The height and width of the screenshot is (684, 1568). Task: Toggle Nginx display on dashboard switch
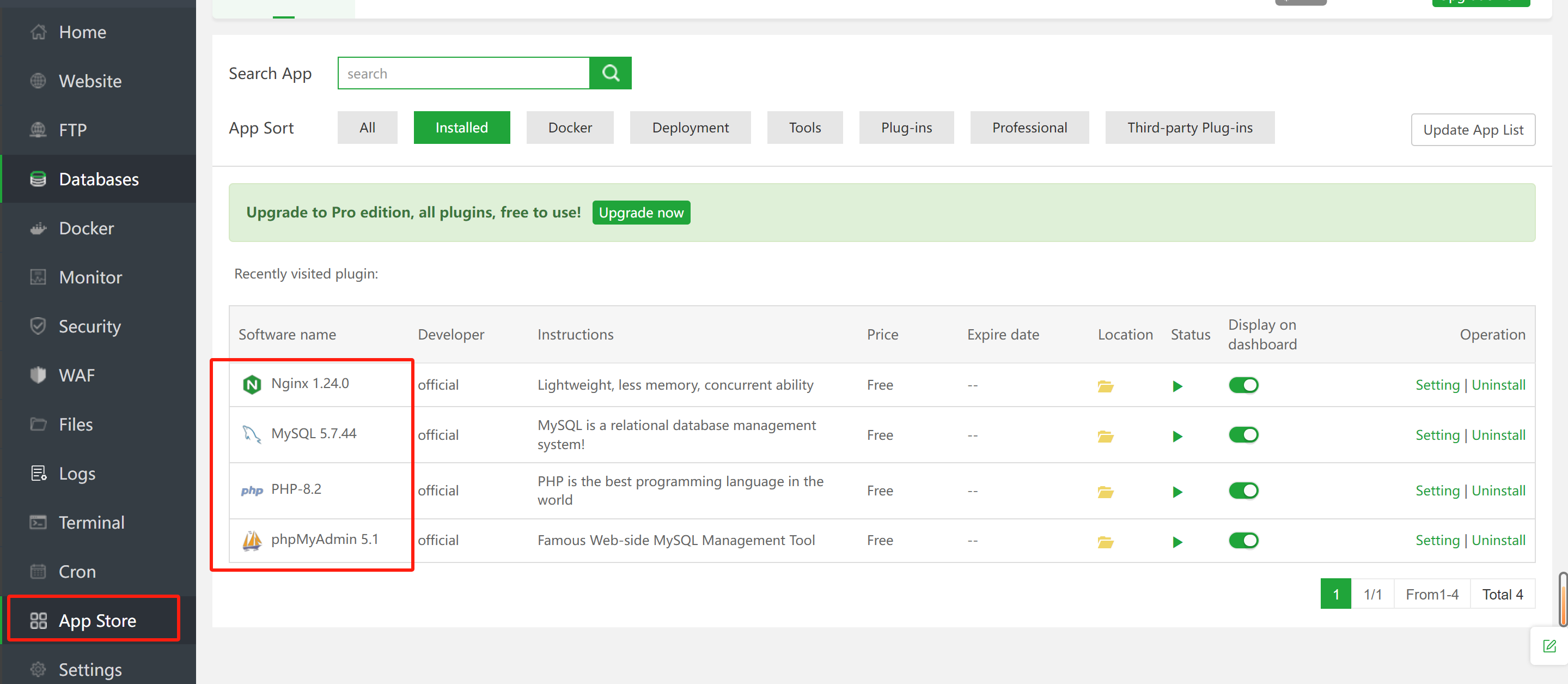coord(1243,385)
